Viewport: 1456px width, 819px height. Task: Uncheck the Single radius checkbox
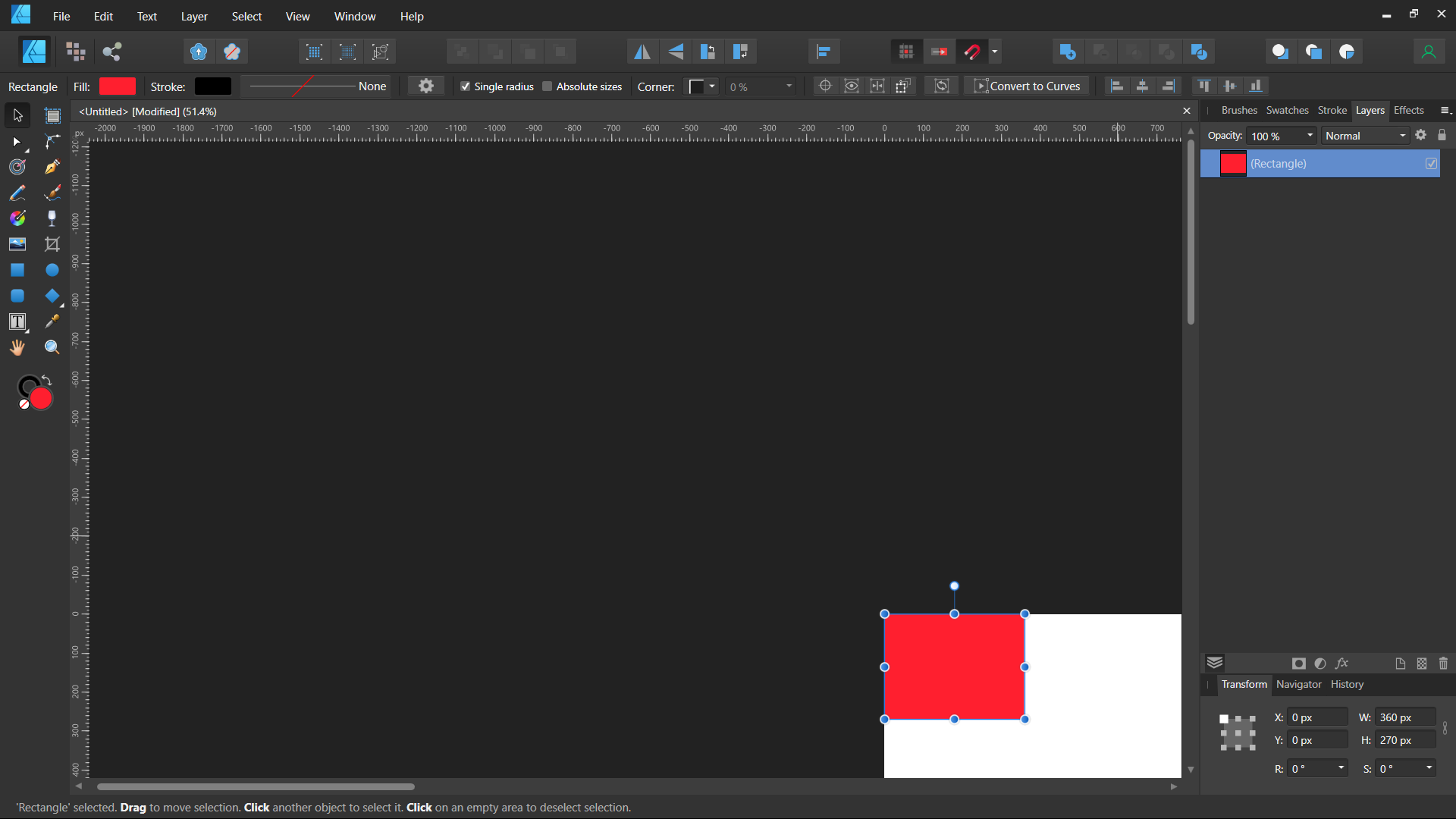point(466,86)
